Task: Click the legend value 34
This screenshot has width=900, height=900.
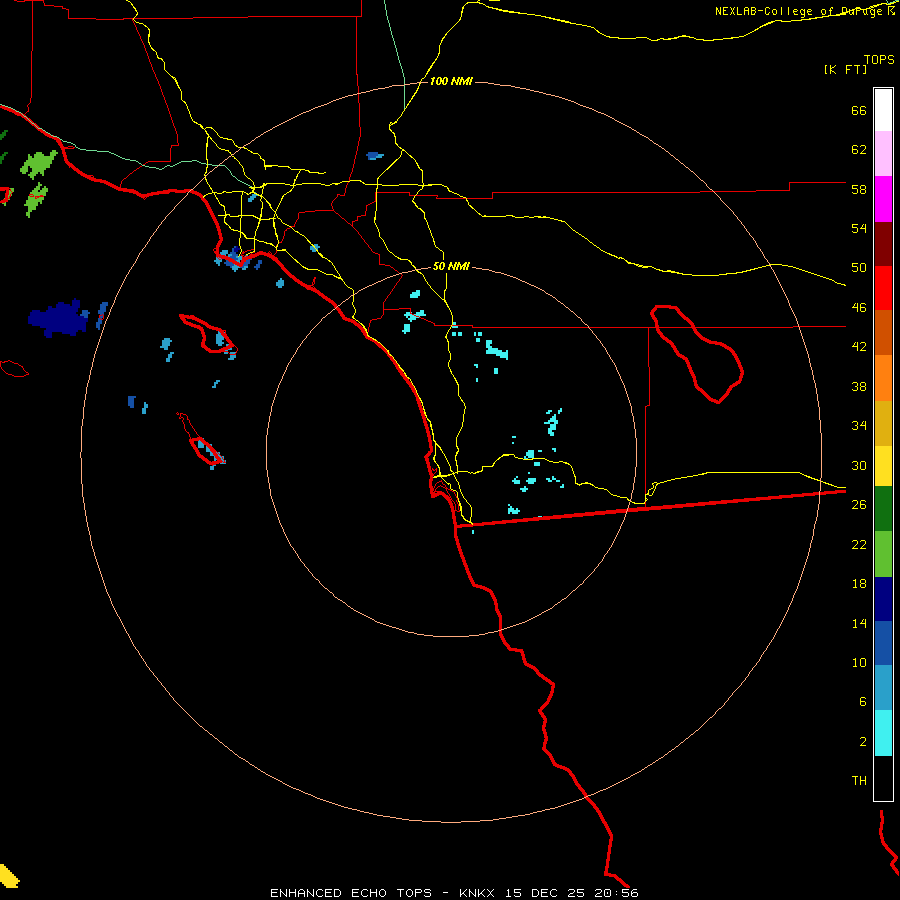Action: (859, 426)
